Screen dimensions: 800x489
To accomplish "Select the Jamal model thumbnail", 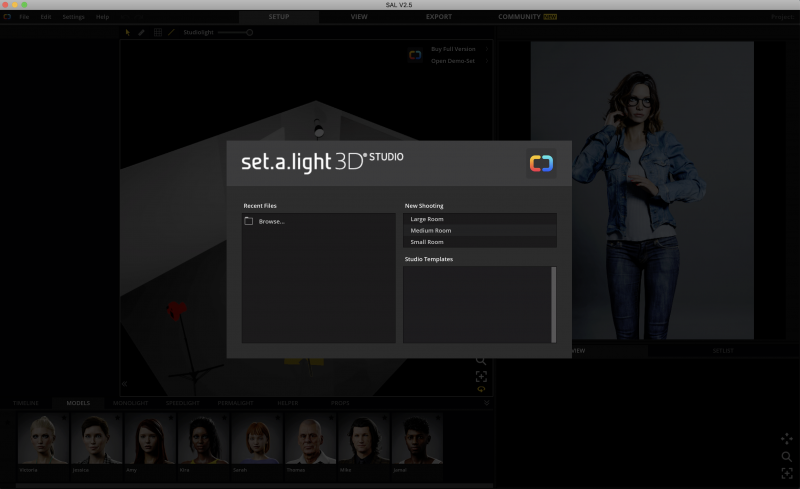I will (417, 439).
